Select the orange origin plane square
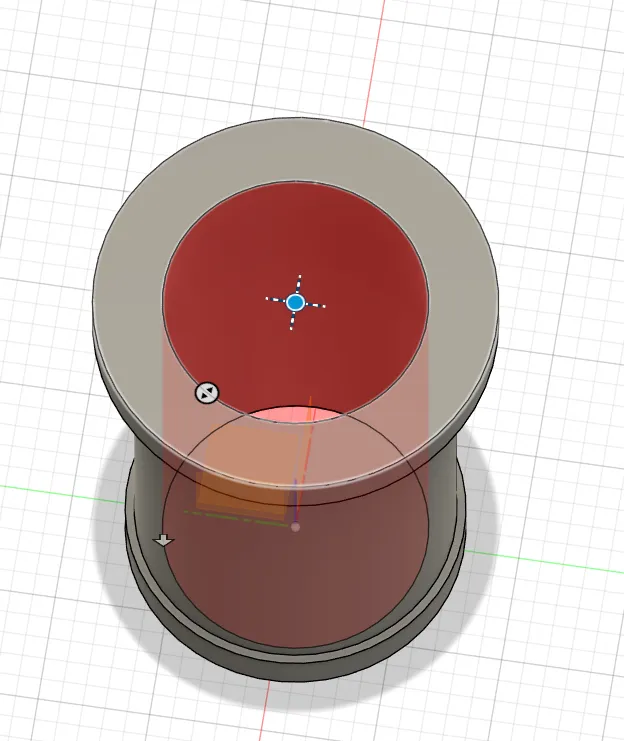The height and width of the screenshot is (741, 624). point(246,473)
